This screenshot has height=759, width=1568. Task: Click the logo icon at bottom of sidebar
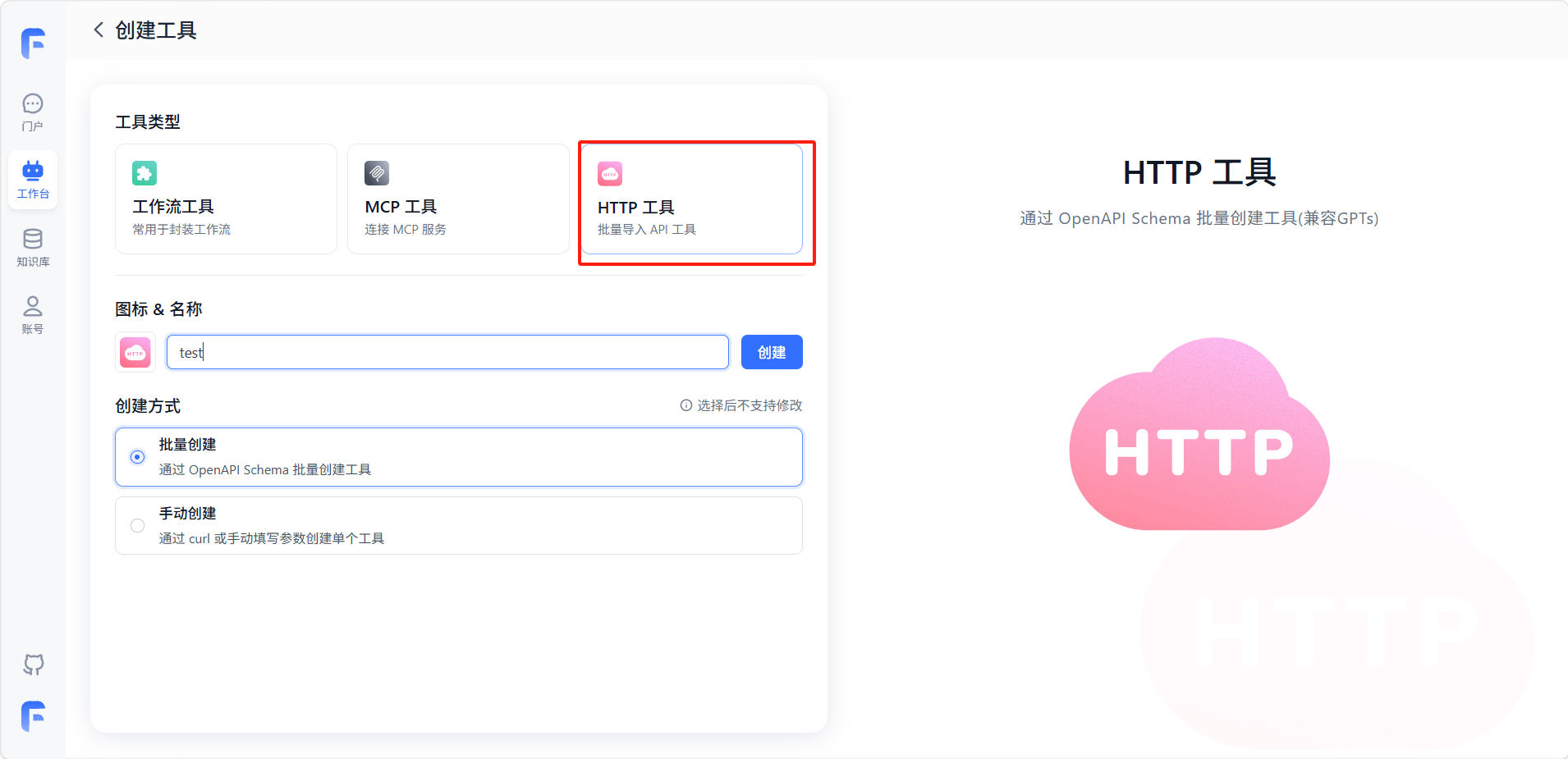click(x=33, y=716)
